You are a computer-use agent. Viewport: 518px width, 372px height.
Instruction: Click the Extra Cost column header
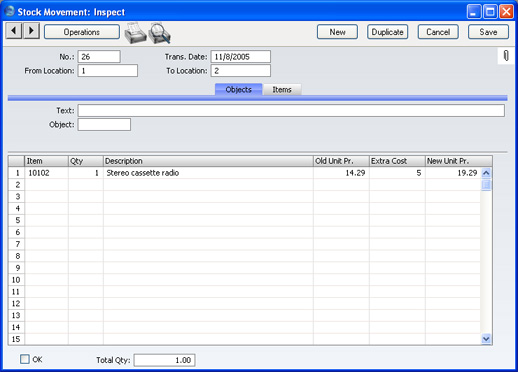(x=397, y=161)
